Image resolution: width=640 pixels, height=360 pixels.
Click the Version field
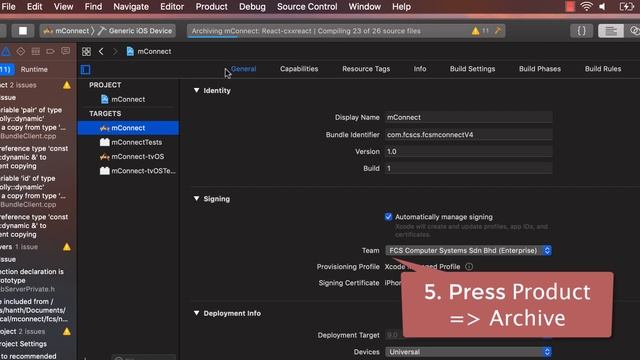pos(469,151)
